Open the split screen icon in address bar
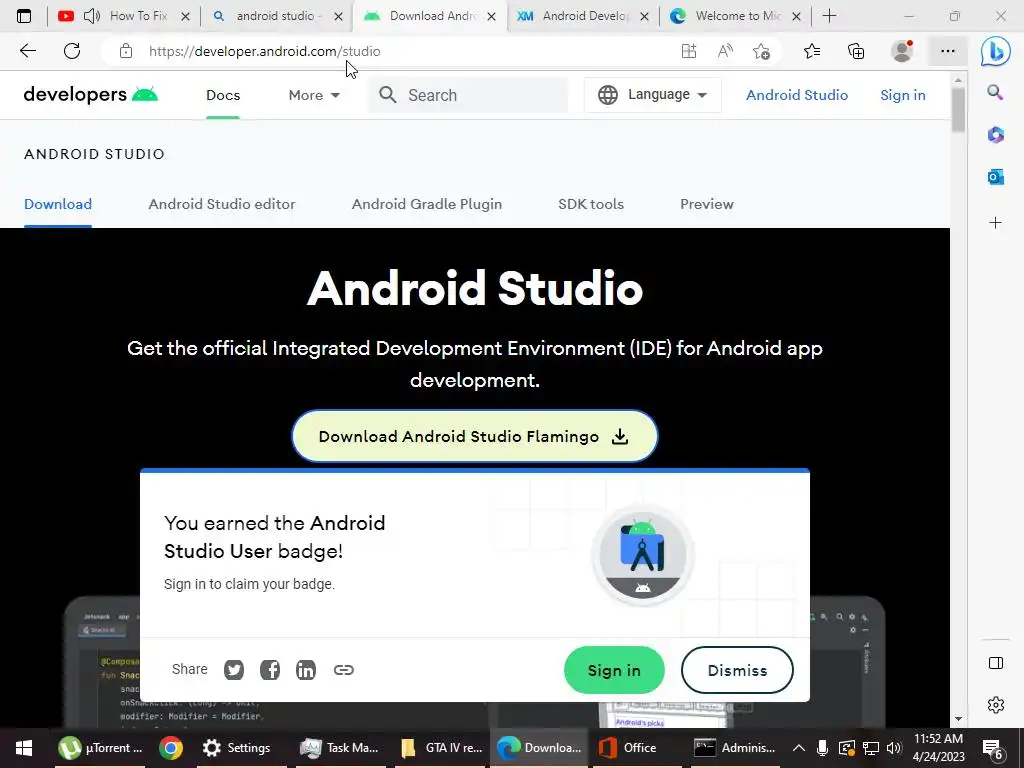This screenshot has height=768, width=1024. pyautogui.click(x=689, y=51)
